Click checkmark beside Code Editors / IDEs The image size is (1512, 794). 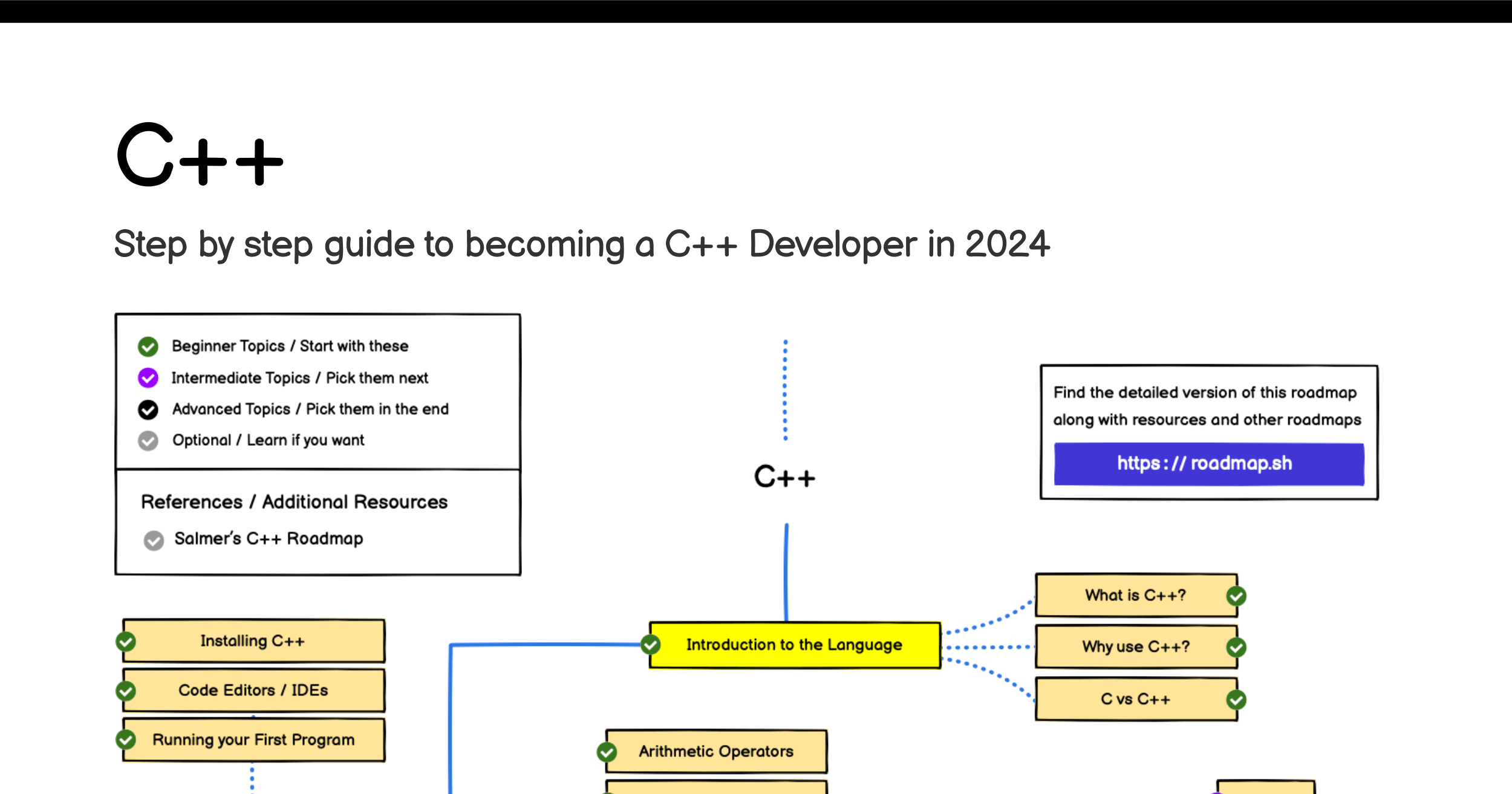[x=126, y=691]
